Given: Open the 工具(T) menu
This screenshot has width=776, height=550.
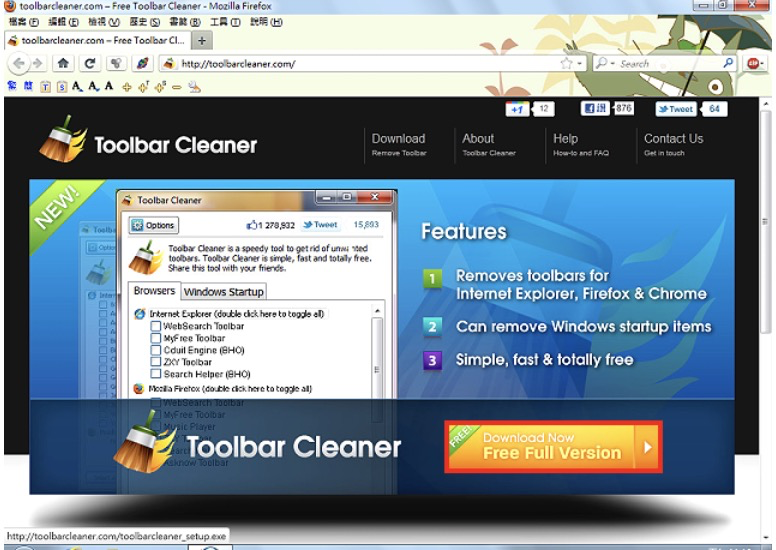Looking at the screenshot, I should coord(225,22).
